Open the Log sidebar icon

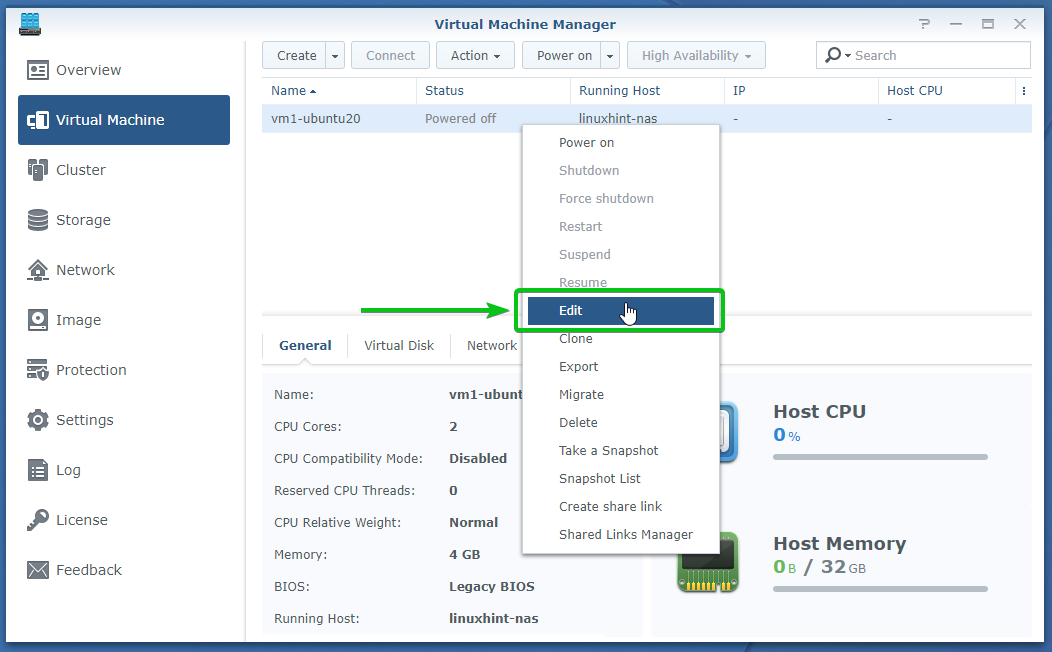click(x=38, y=470)
